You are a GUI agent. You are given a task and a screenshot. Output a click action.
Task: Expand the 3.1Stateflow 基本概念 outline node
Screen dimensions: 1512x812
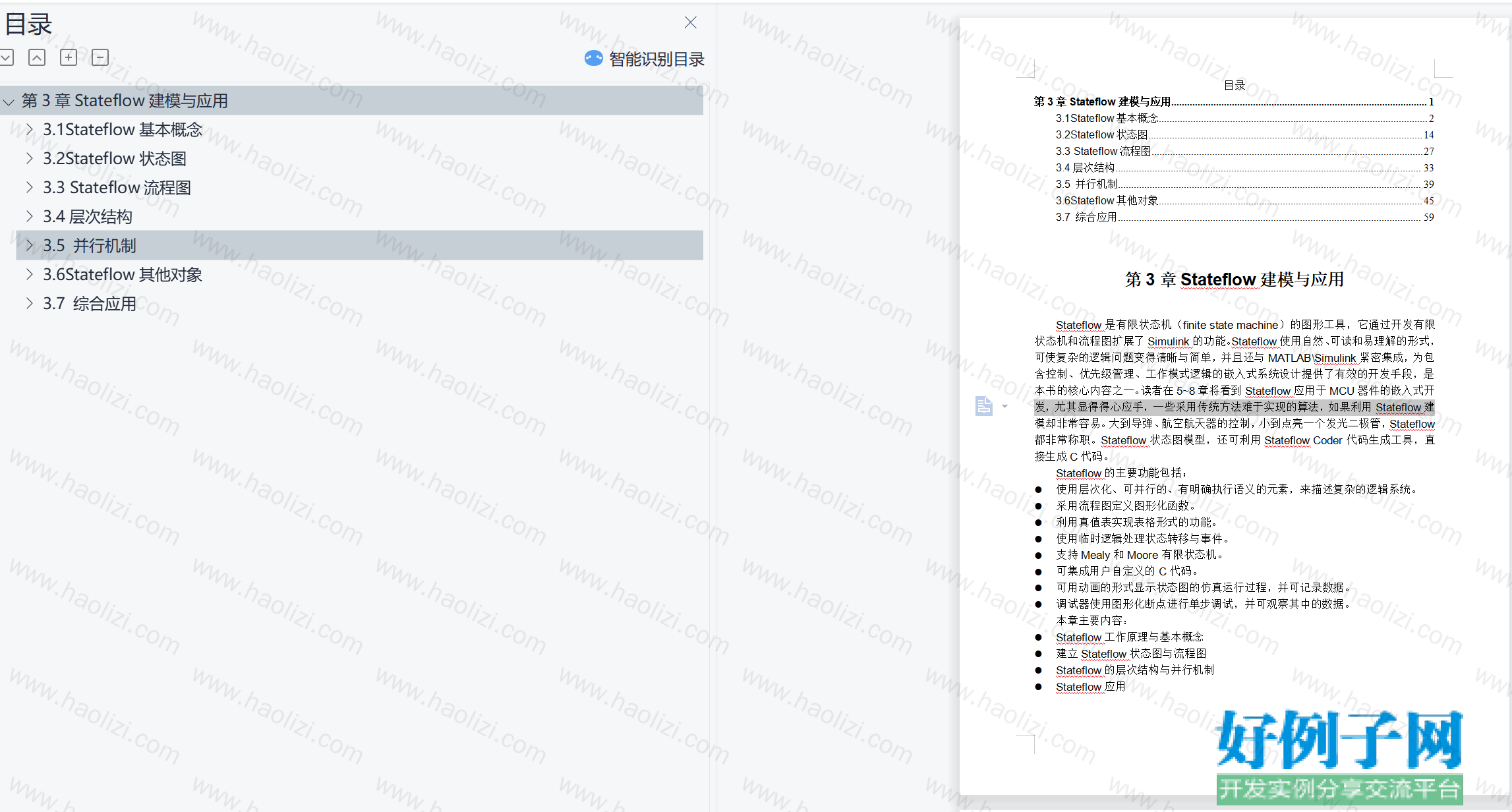tap(29, 129)
